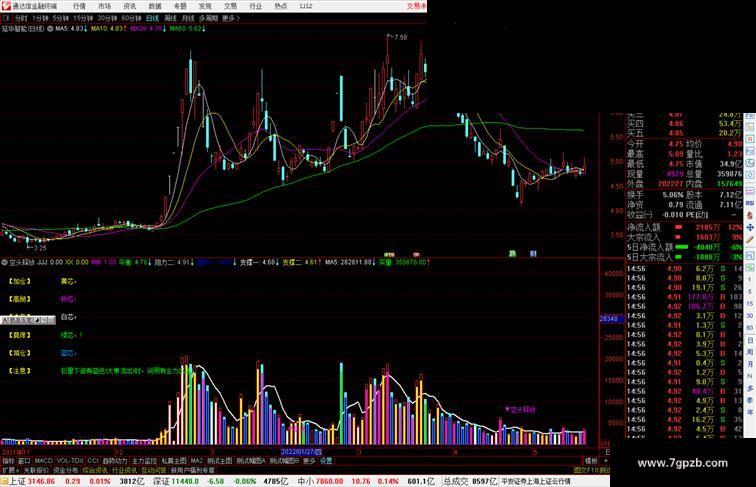Switch to the 1分钟 period tab
756x487 pixels.
pyautogui.click(x=40, y=18)
